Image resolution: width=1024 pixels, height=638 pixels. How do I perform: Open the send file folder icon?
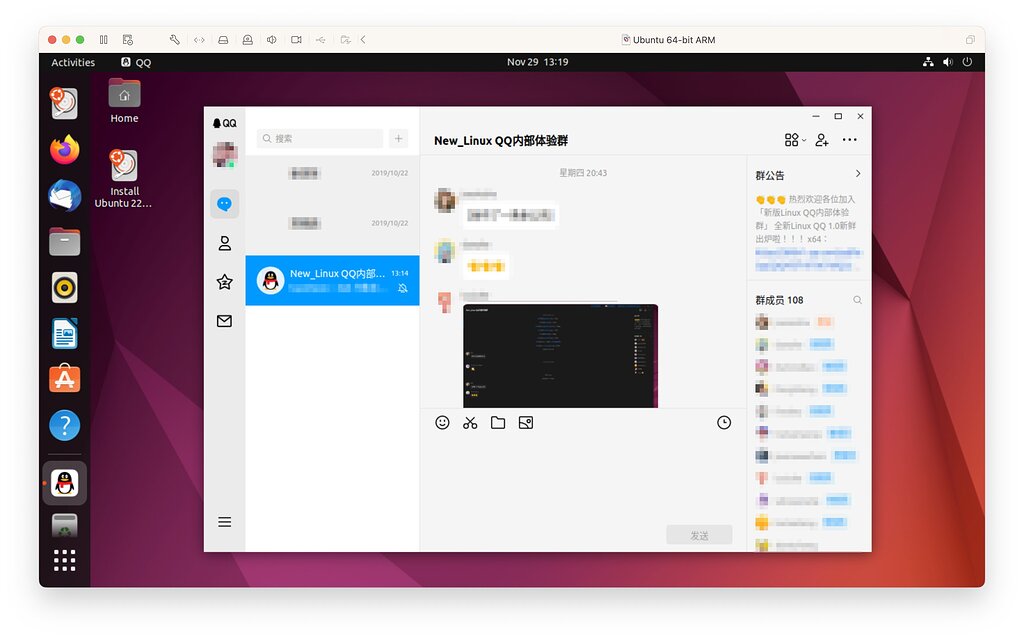click(x=498, y=422)
